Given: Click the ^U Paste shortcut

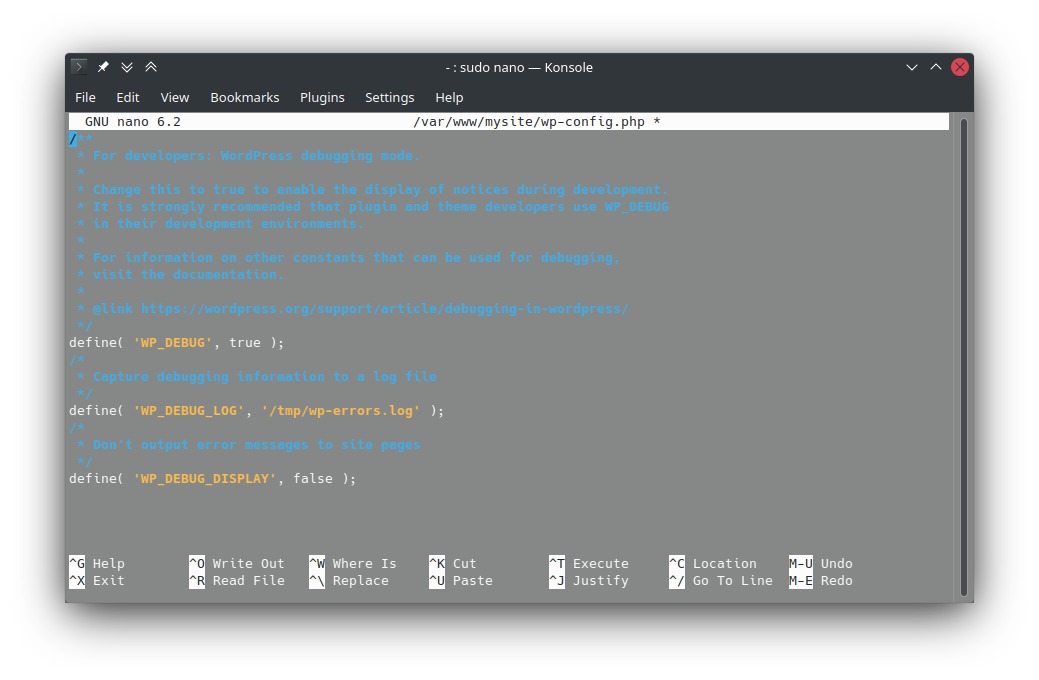Looking at the screenshot, I should click(x=461, y=581).
